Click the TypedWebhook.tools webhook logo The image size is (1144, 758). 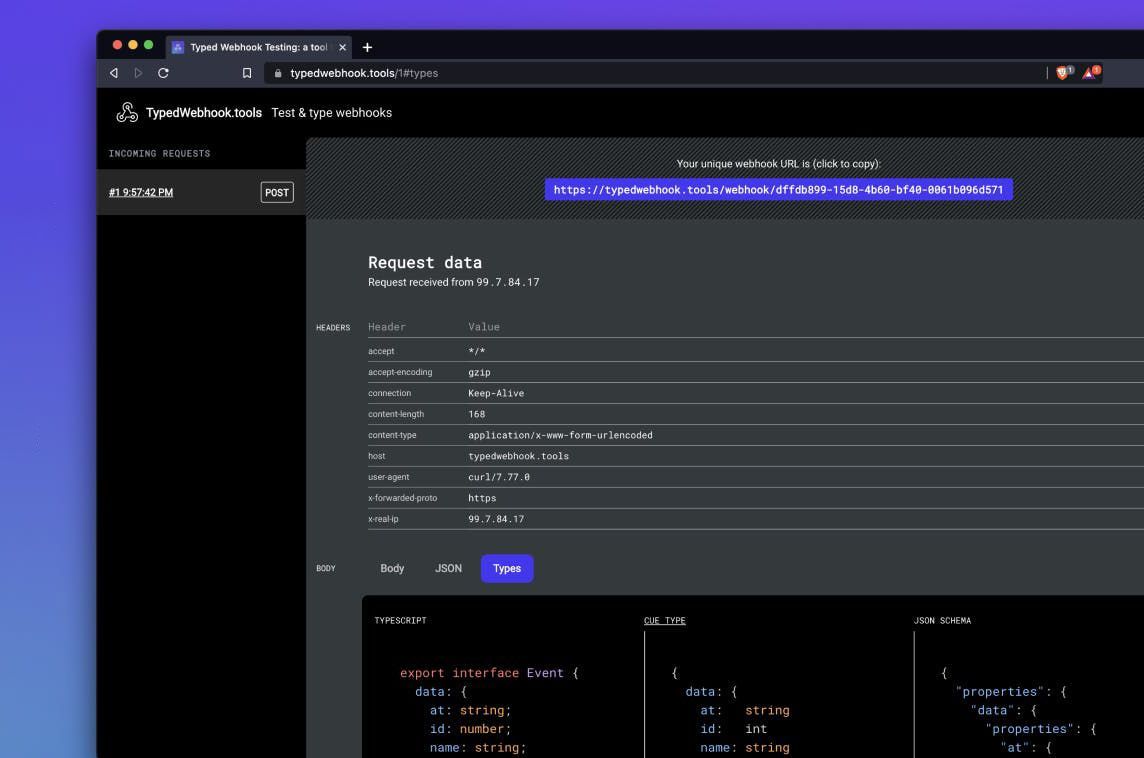(127, 112)
